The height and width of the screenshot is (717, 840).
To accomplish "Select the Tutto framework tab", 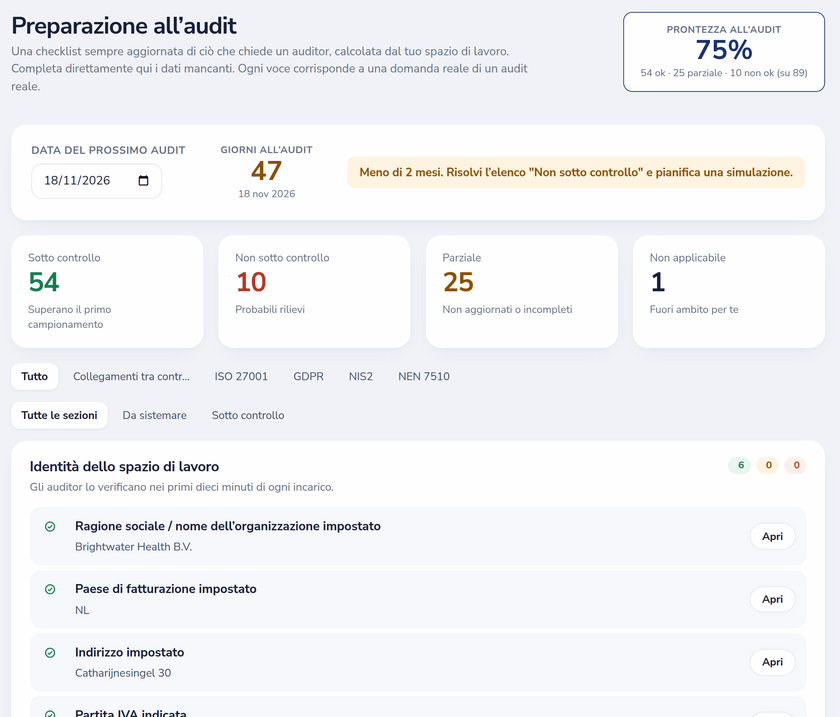I will [34, 376].
